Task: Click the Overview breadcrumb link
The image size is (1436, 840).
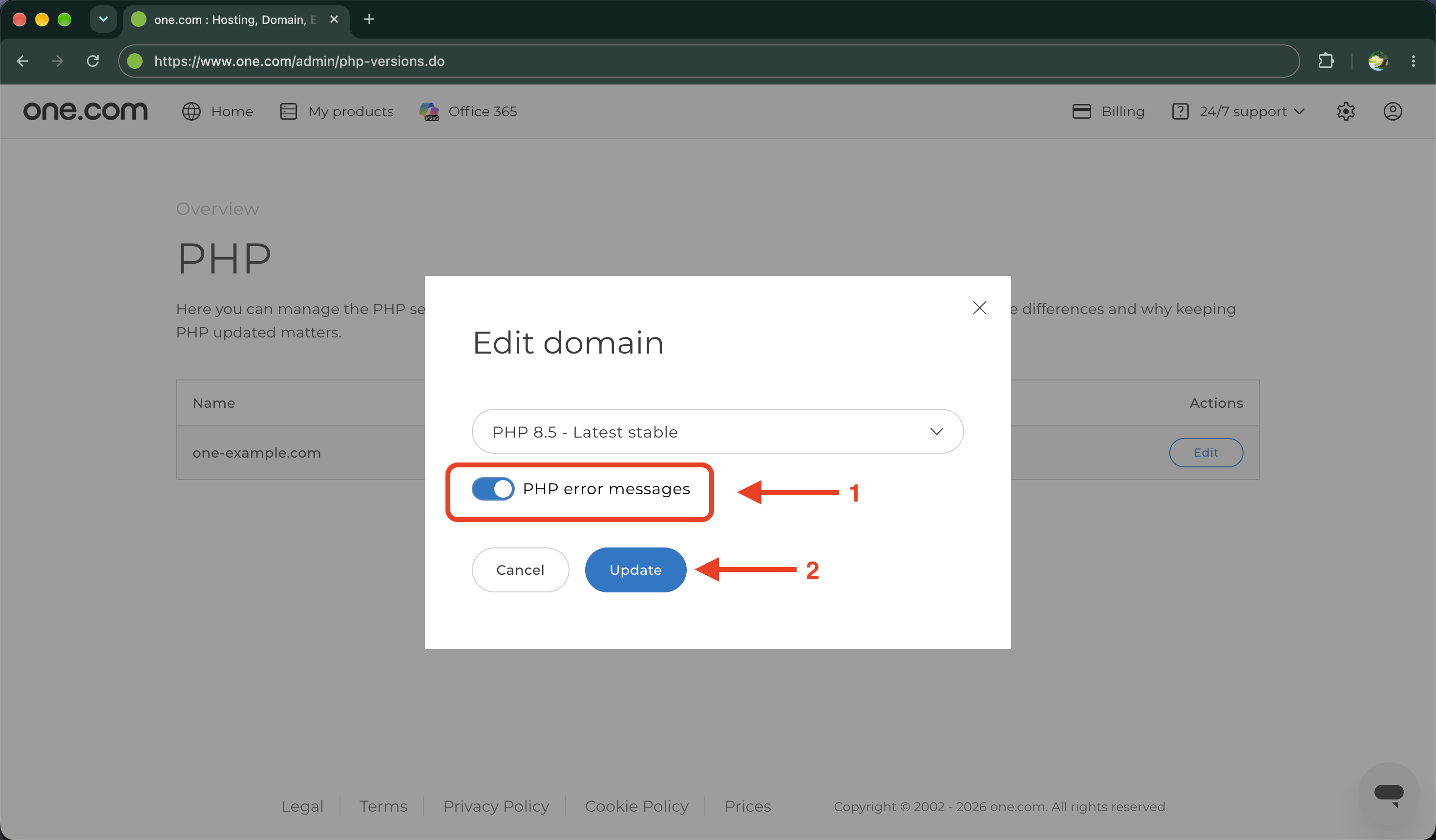Action: coord(218,209)
